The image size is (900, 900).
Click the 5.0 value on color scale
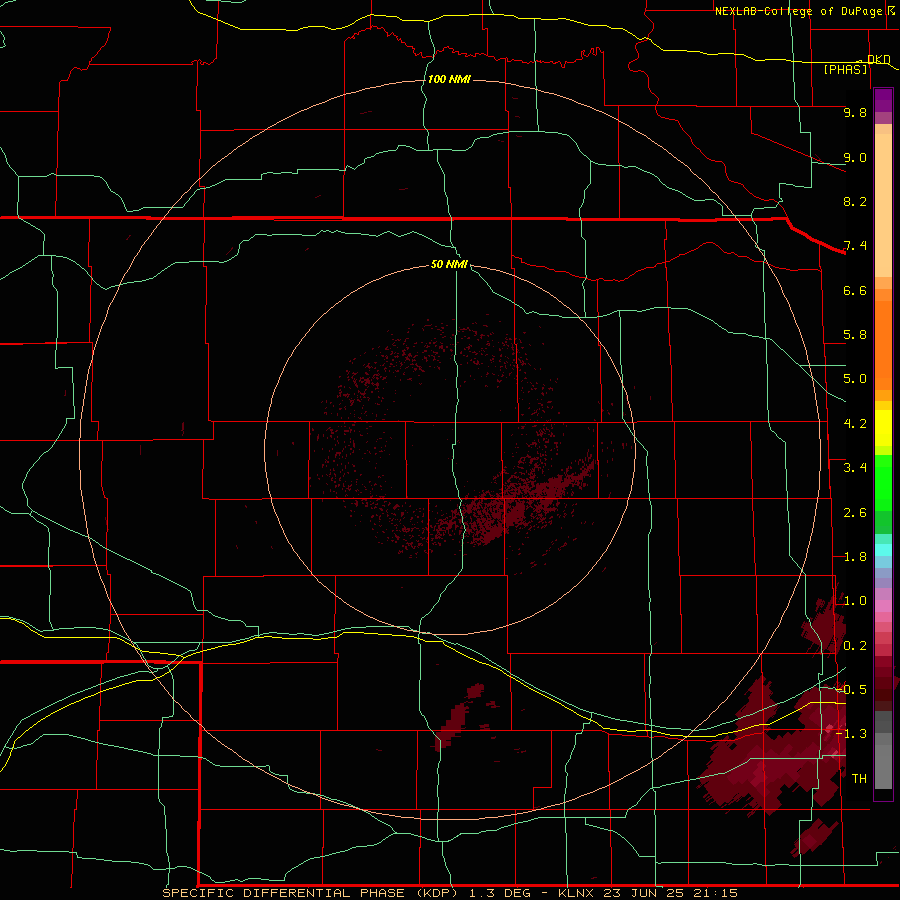tap(855, 379)
